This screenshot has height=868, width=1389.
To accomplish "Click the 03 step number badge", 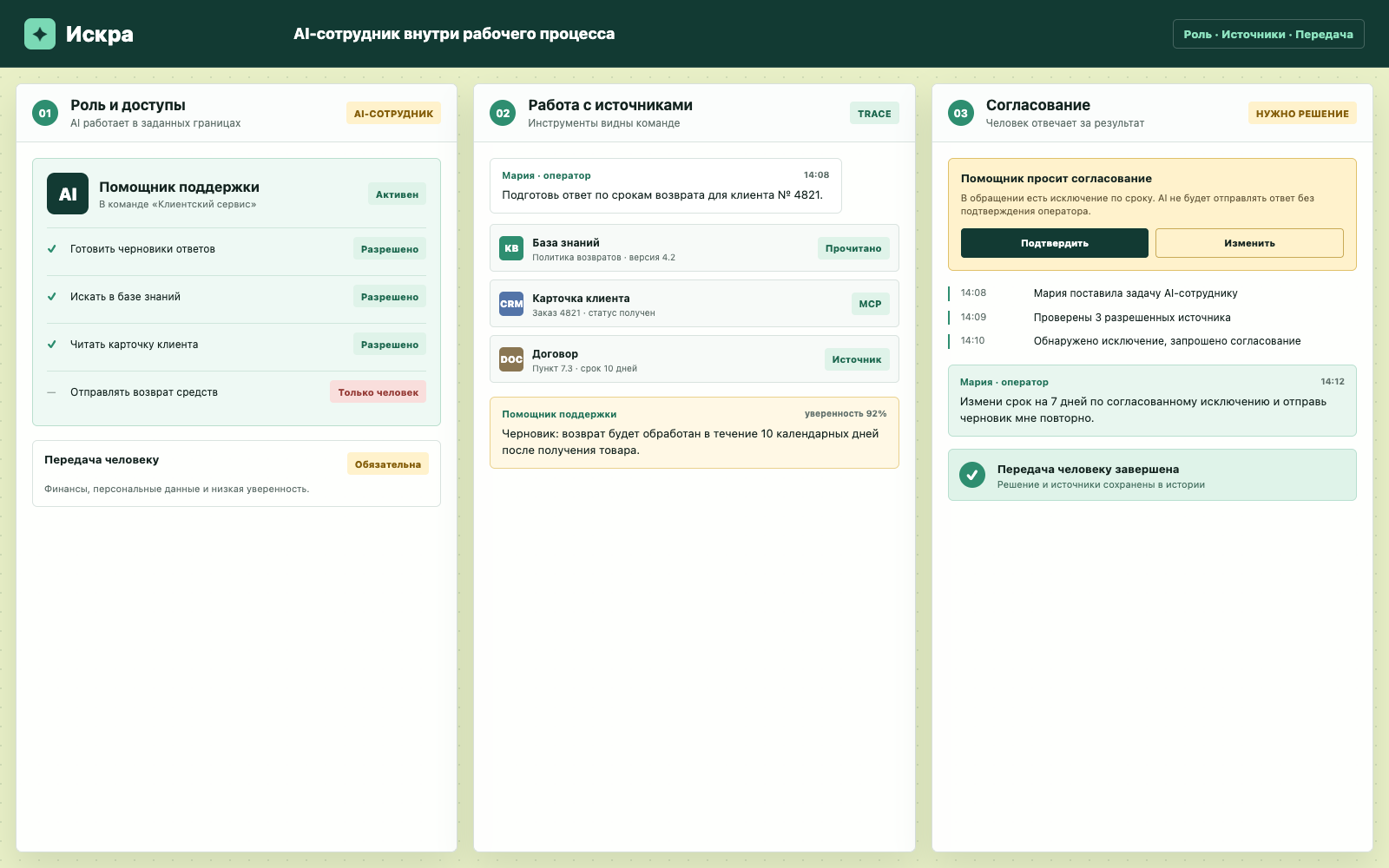I will 961,113.
